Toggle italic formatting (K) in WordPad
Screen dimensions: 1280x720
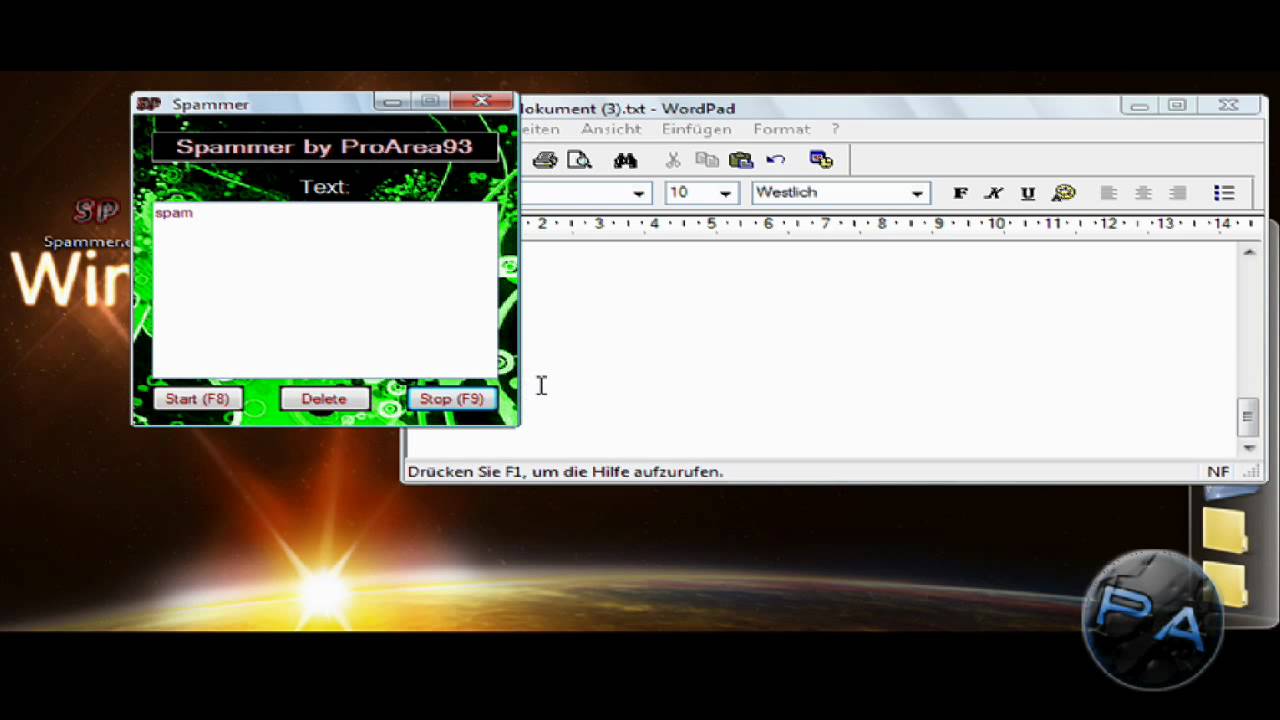coord(994,193)
